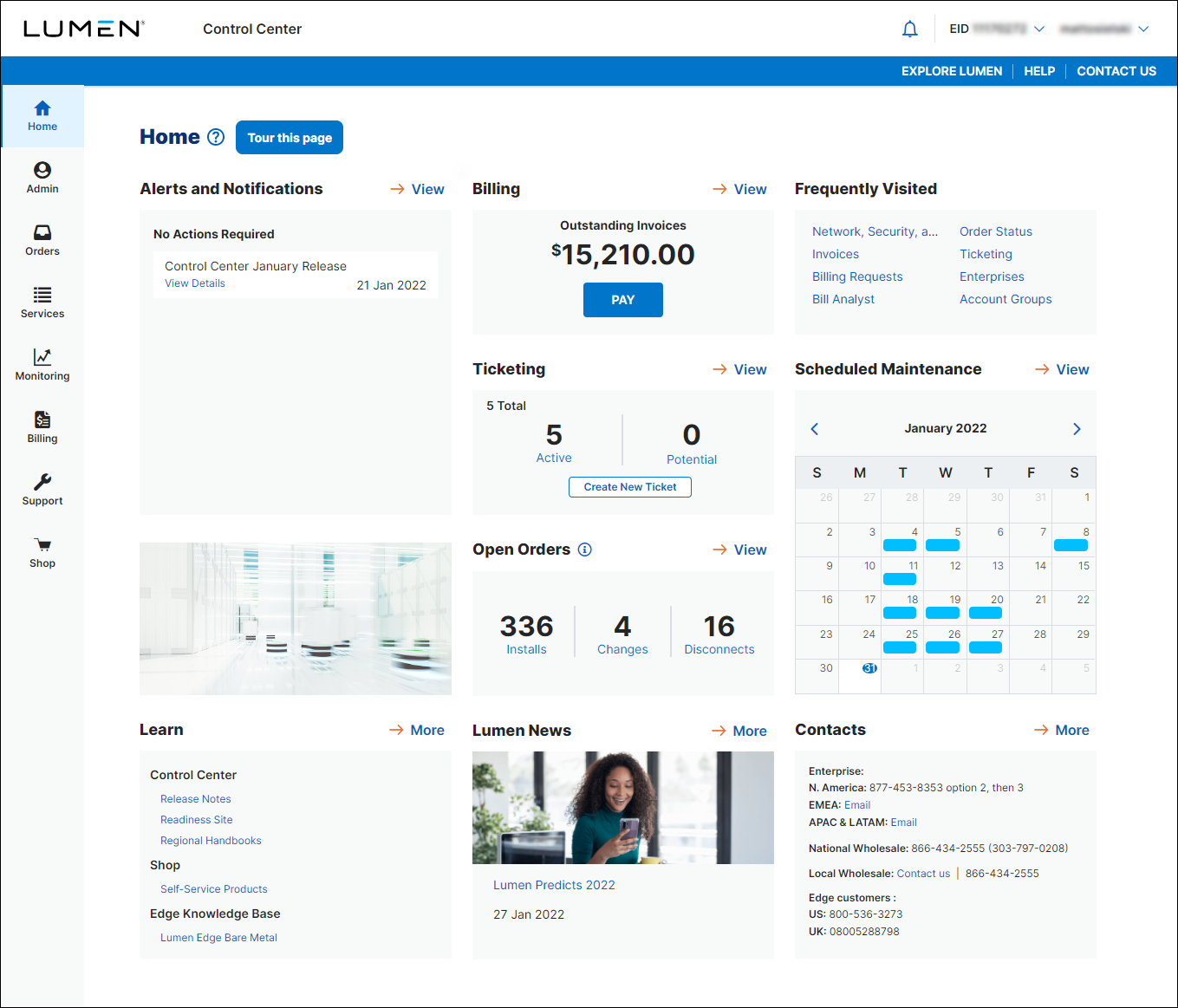Open View Details for January Release

(x=195, y=283)
